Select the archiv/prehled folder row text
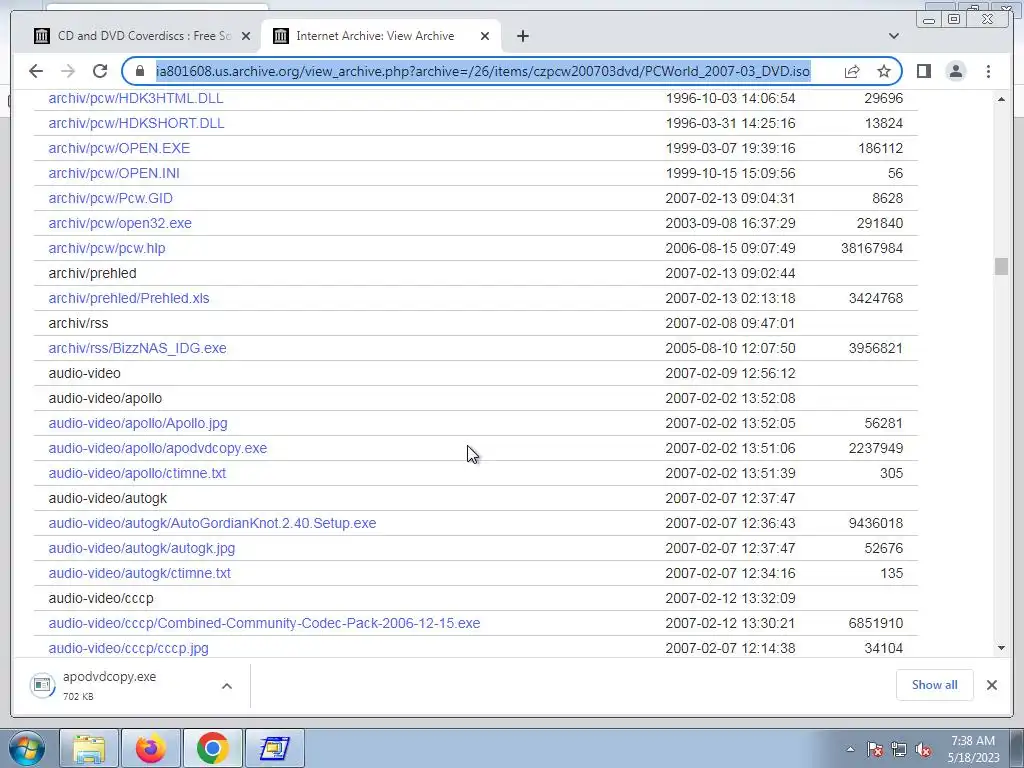The image size is (1024, 768). pos(92,273)
